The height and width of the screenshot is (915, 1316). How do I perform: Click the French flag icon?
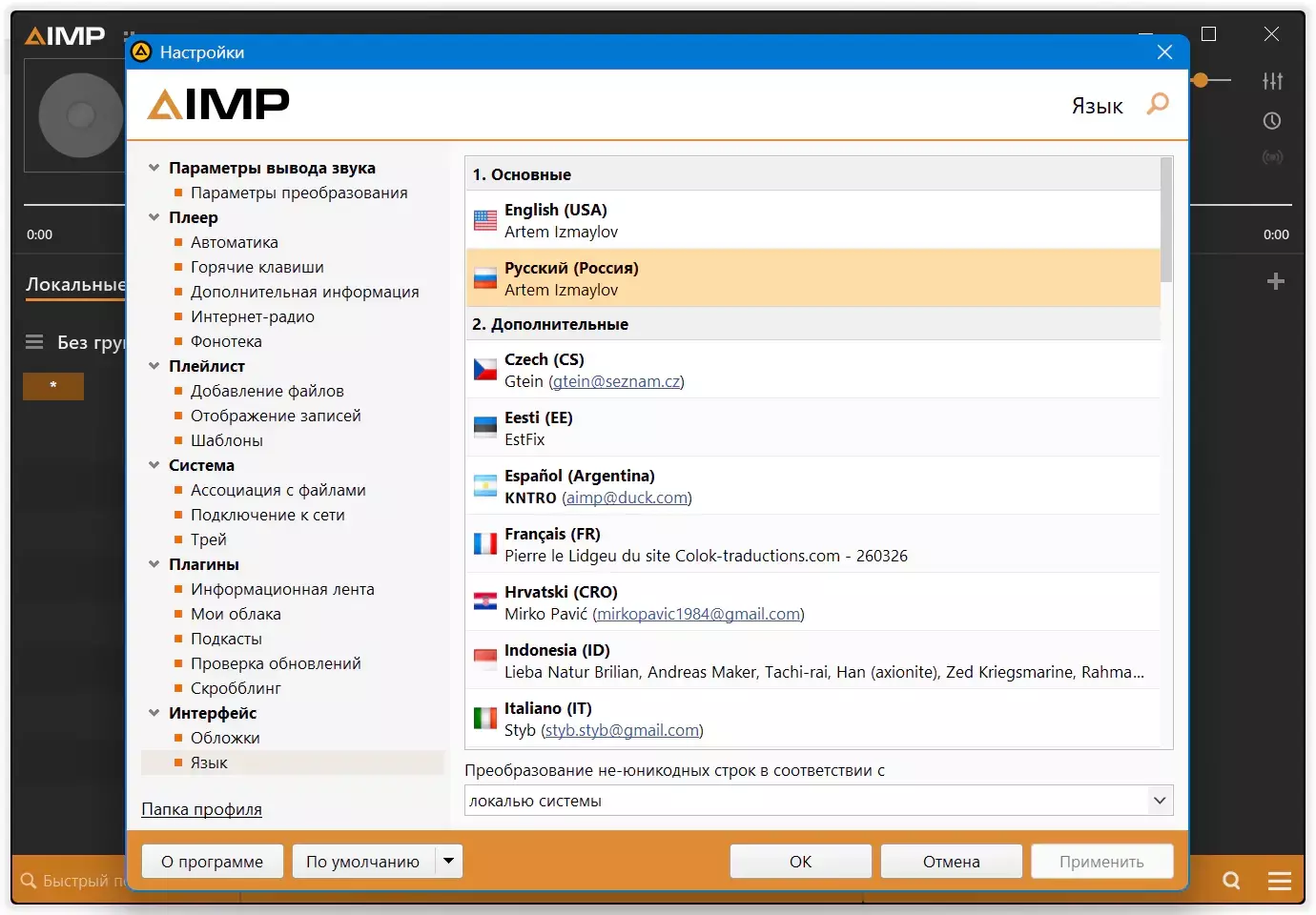click(485, 544)
